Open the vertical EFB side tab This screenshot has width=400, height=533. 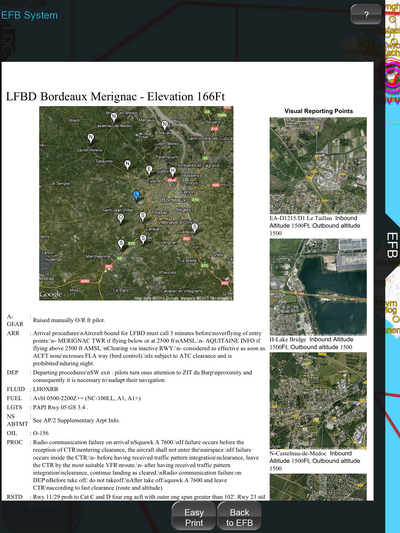pos(392,245)
